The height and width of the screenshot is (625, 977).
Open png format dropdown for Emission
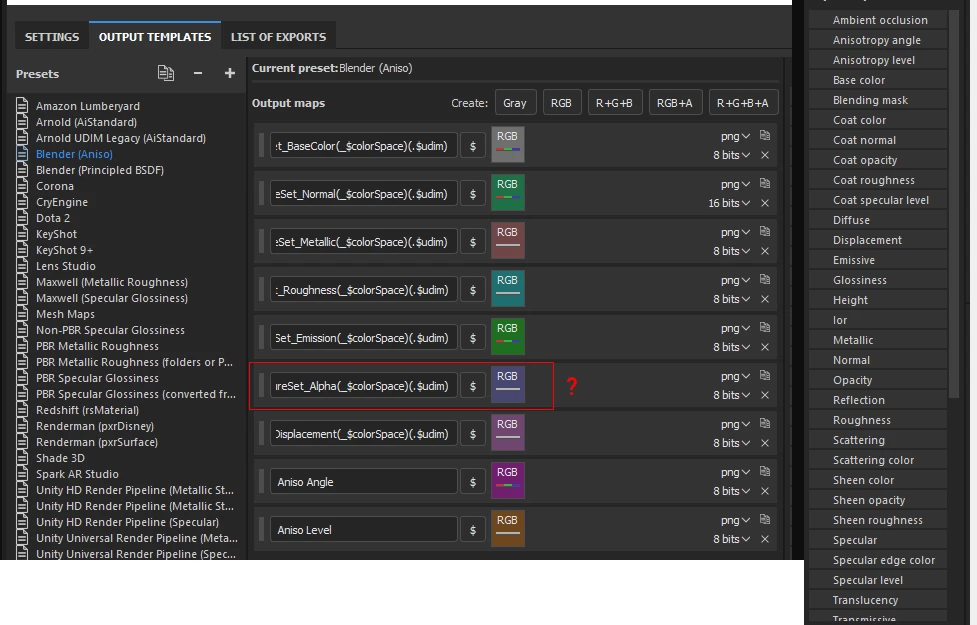pyautogui.click(x=735, y=328)
